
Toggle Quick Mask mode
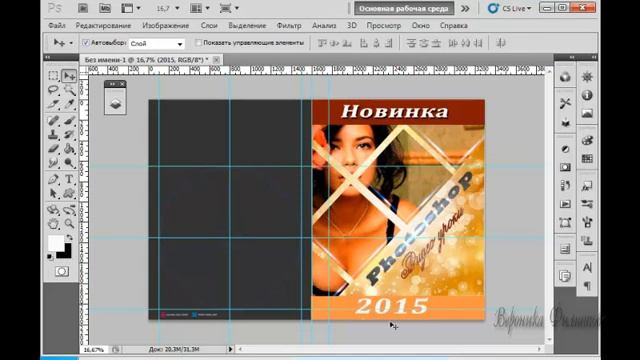(62, 271)
